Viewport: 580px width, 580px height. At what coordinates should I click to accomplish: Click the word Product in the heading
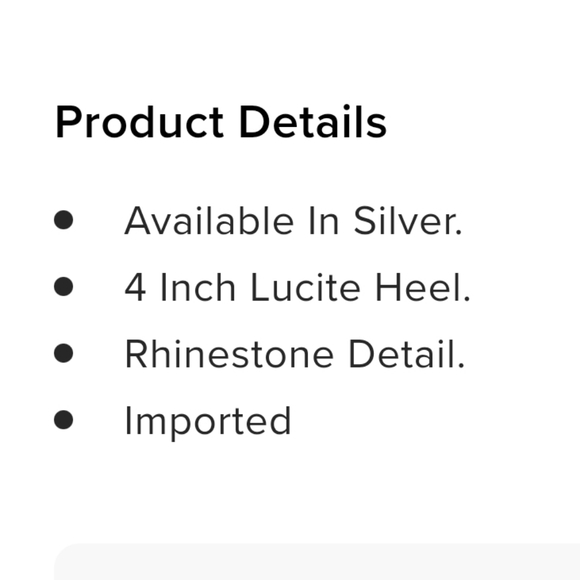(x=139, y=122)
